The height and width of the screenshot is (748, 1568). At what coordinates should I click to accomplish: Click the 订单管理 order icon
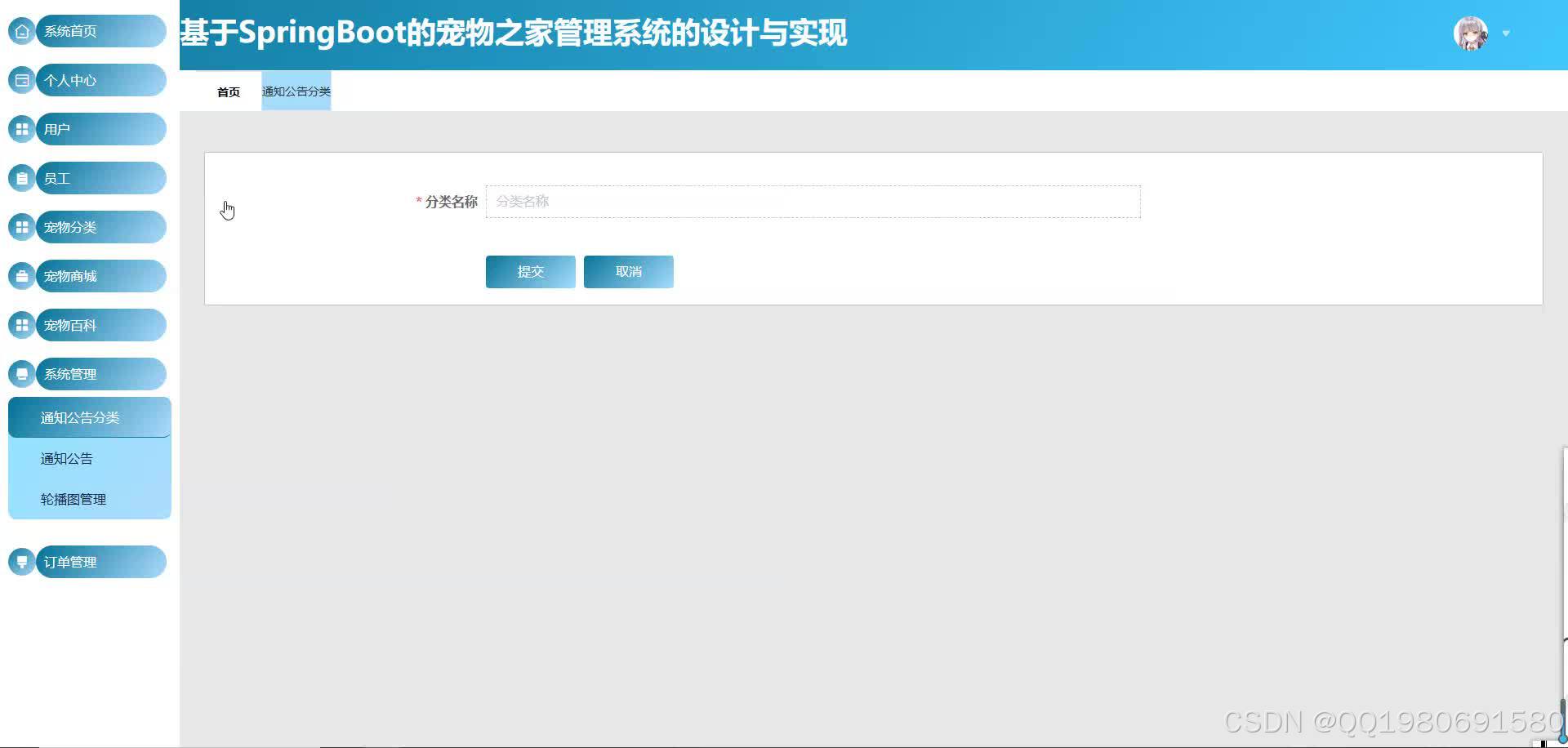21,562
